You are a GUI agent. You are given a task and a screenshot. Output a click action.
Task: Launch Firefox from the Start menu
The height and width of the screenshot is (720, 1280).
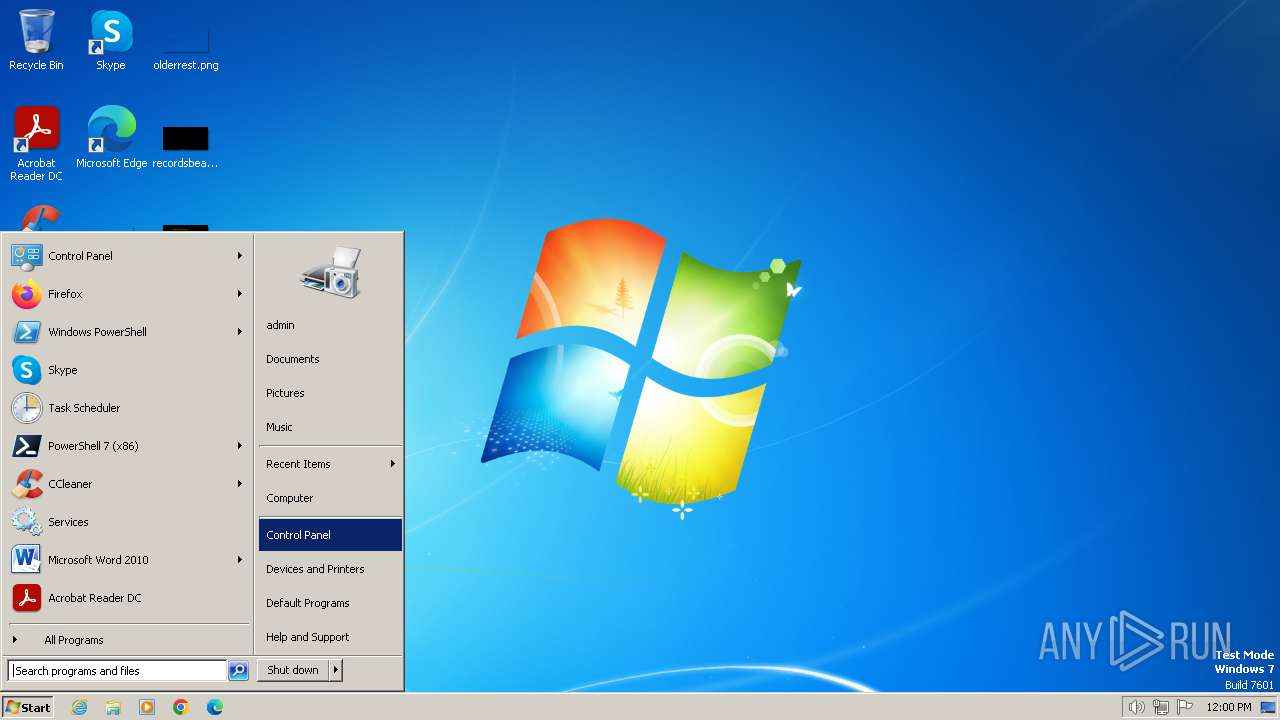click(x=127, y=294)
